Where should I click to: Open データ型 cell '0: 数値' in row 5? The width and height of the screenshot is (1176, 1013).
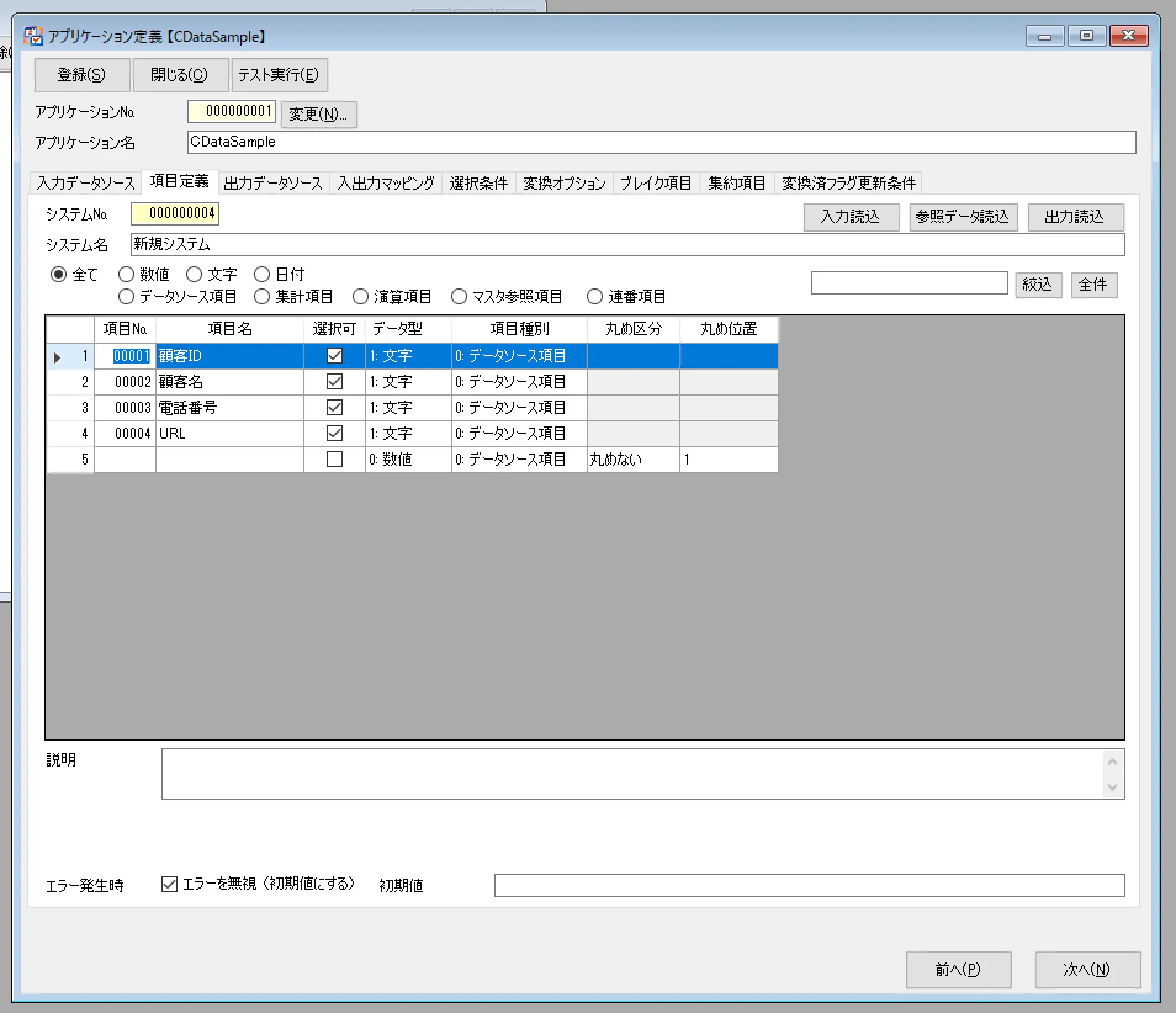pyautogui.click(x=409, y=460)
